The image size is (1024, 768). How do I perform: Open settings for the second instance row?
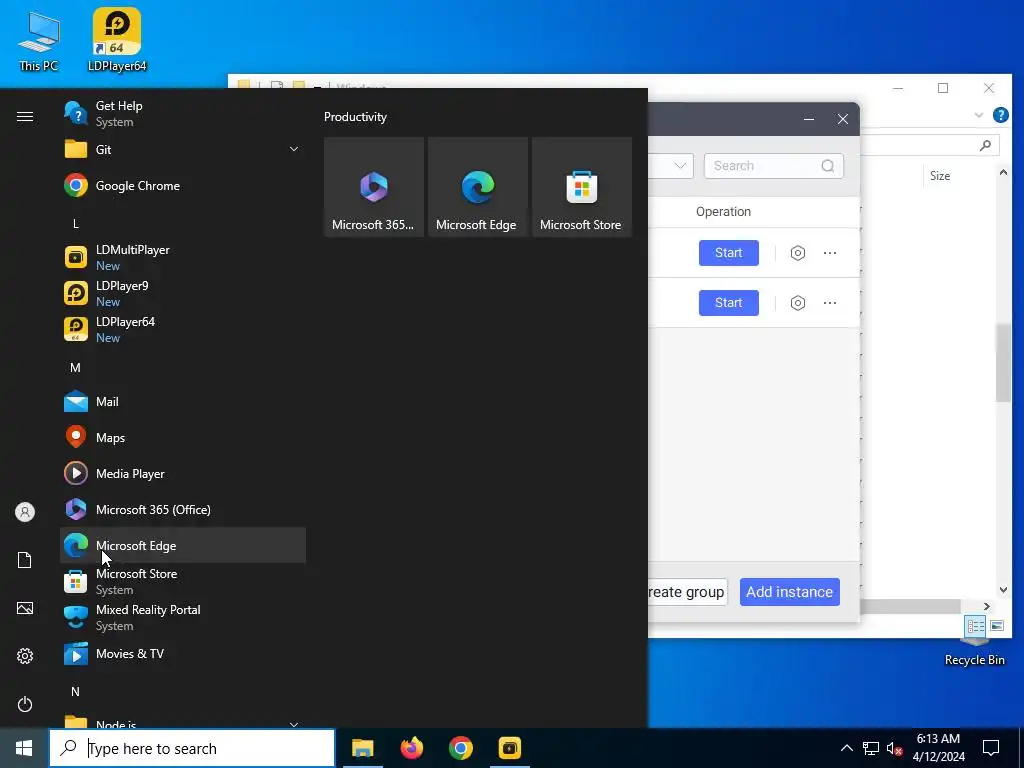point(797,302)
